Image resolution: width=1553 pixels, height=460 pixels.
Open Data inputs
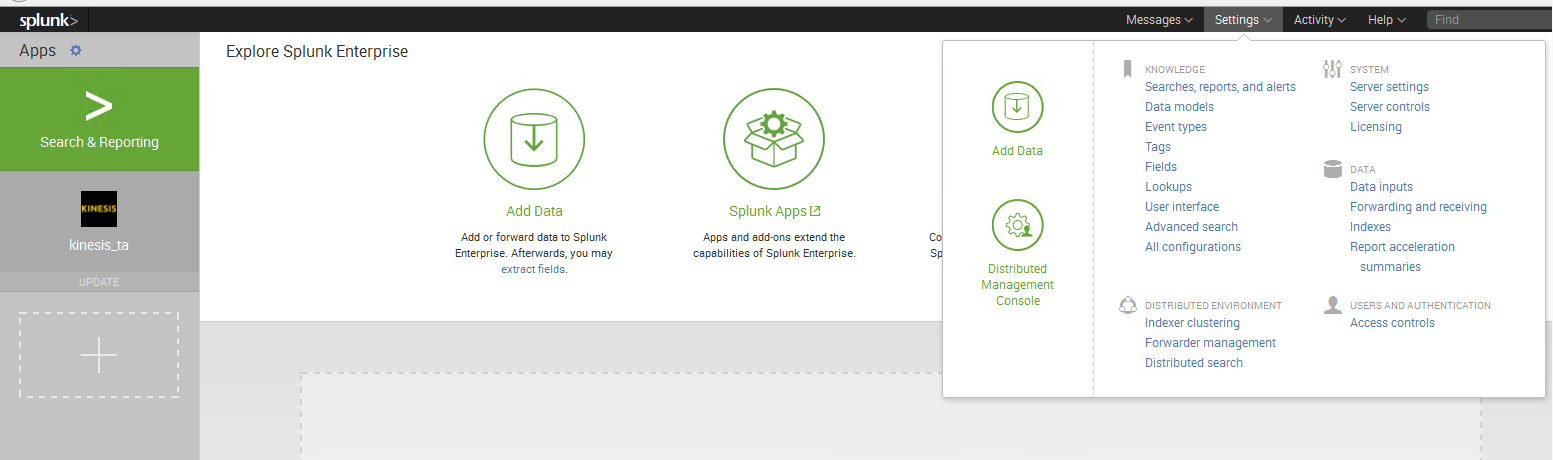[x=1381, y=187]
